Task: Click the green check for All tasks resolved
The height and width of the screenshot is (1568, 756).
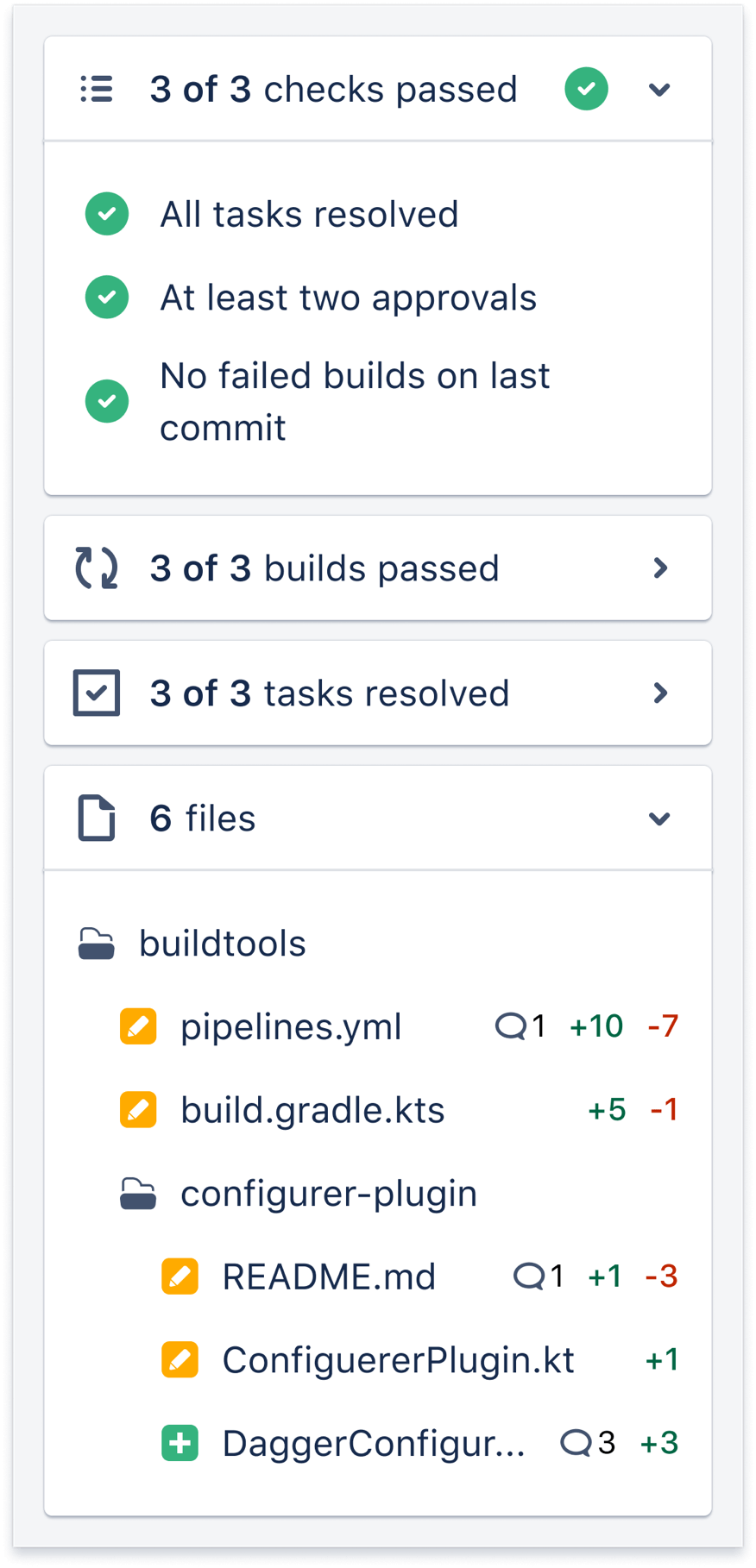Action: point(106,214)
